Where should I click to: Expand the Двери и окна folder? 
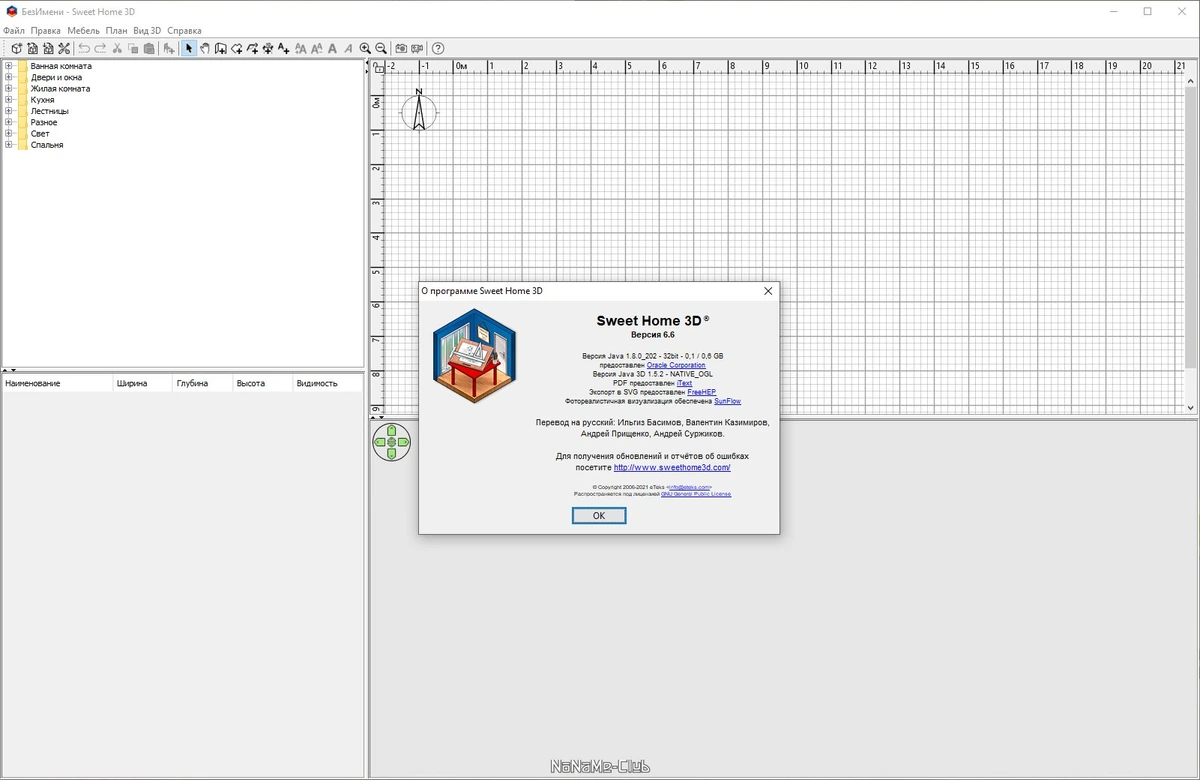[9, 77]
